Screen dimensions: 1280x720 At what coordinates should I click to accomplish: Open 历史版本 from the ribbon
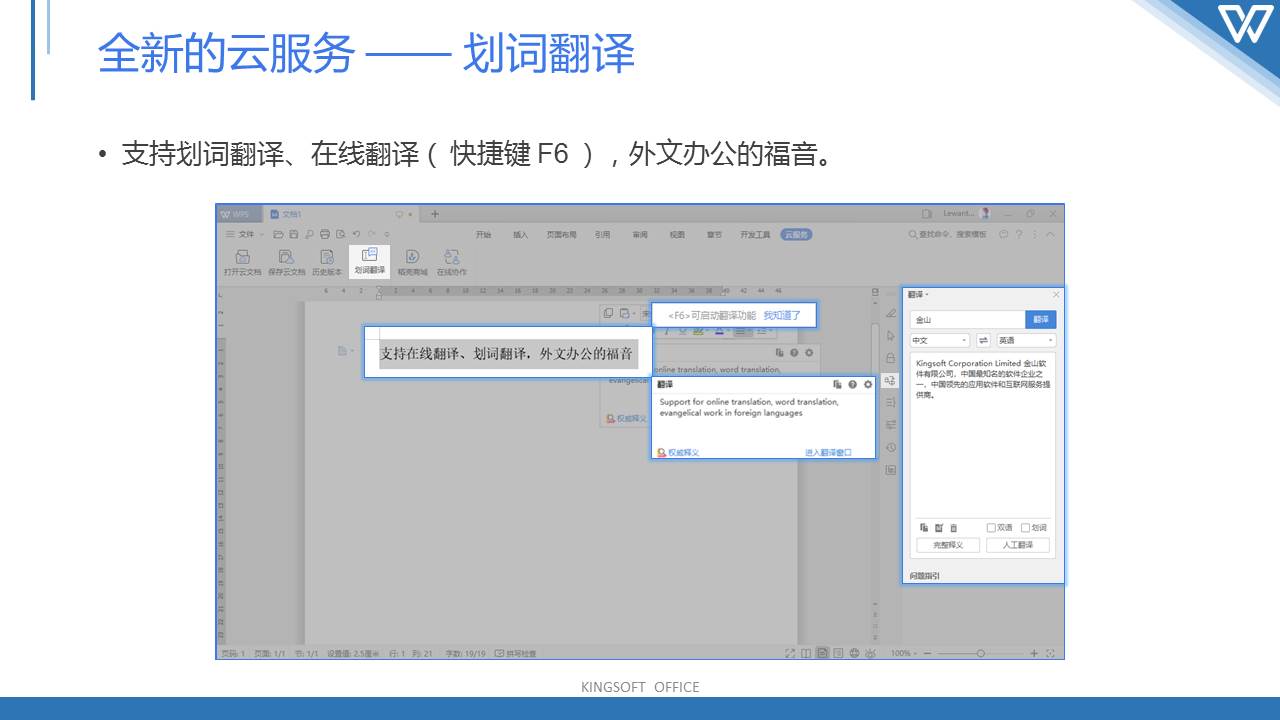[327, 261]
